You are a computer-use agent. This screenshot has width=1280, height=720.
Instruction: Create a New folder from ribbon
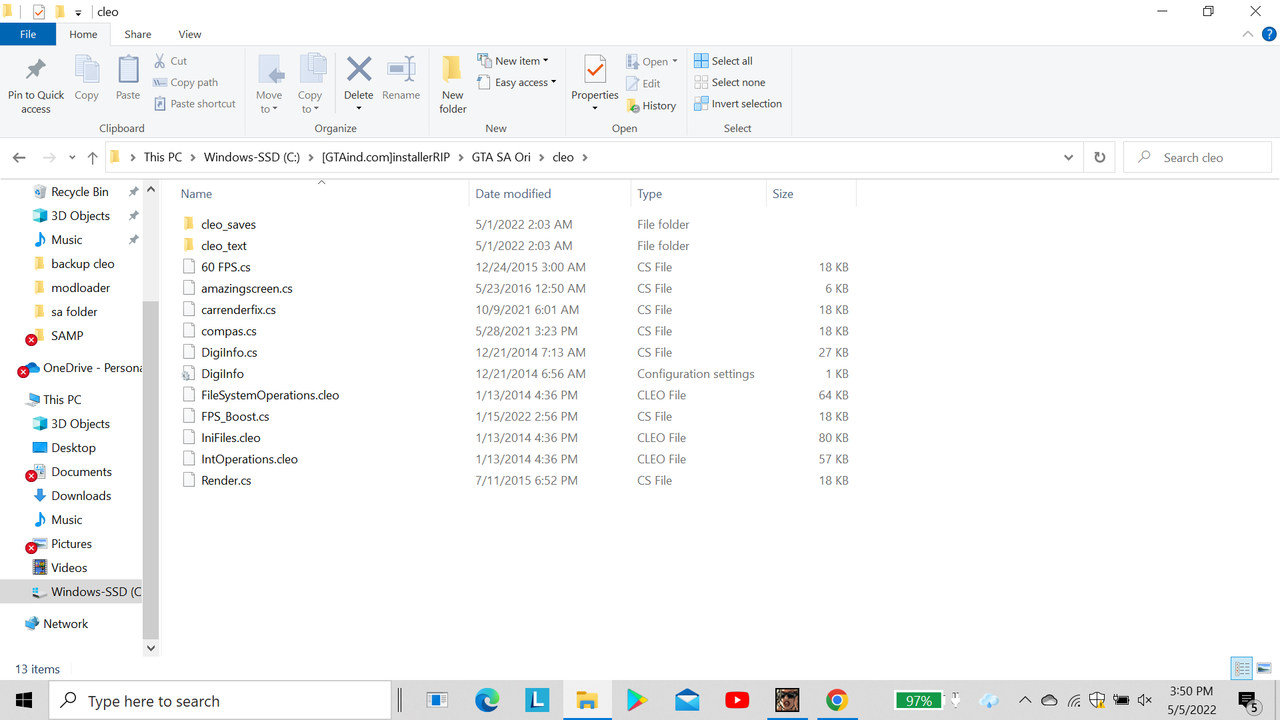pos(453,84)
